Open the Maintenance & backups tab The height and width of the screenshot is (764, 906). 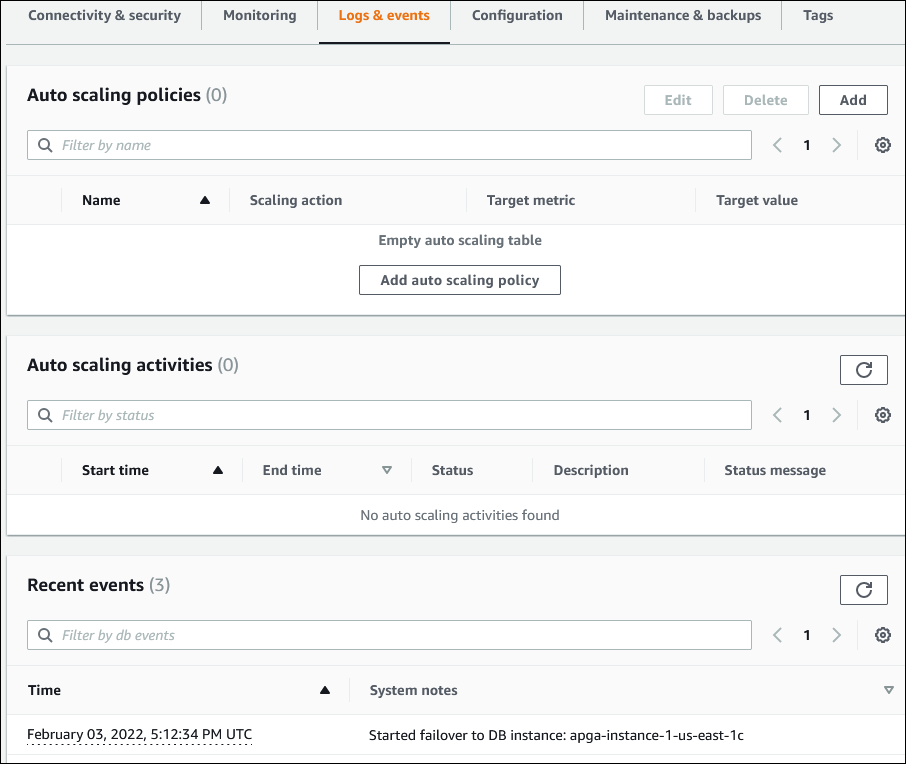pyautogui.click(x=682, y=15)
